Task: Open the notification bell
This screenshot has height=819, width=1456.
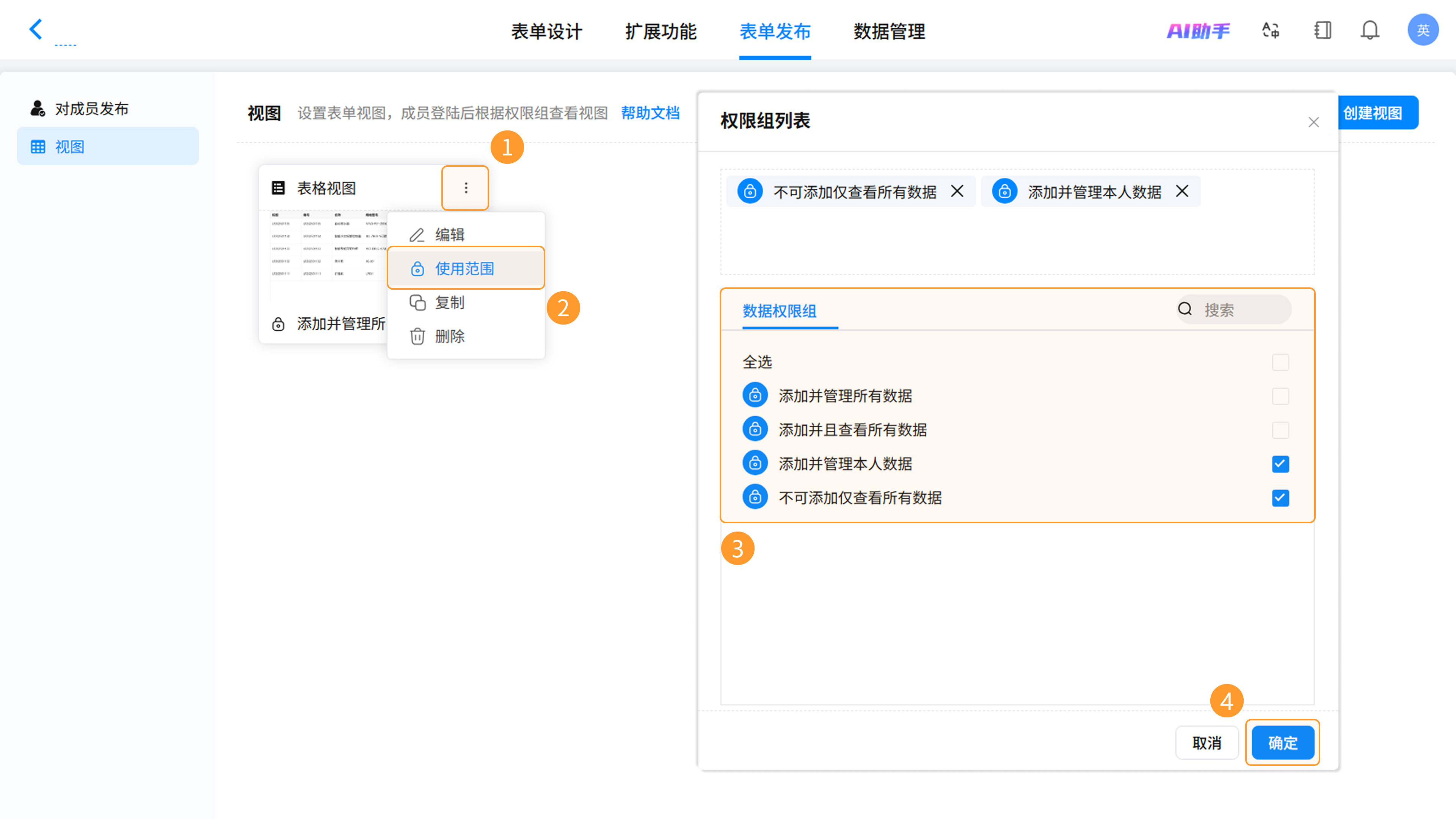Action: [x=1370, y=30]
